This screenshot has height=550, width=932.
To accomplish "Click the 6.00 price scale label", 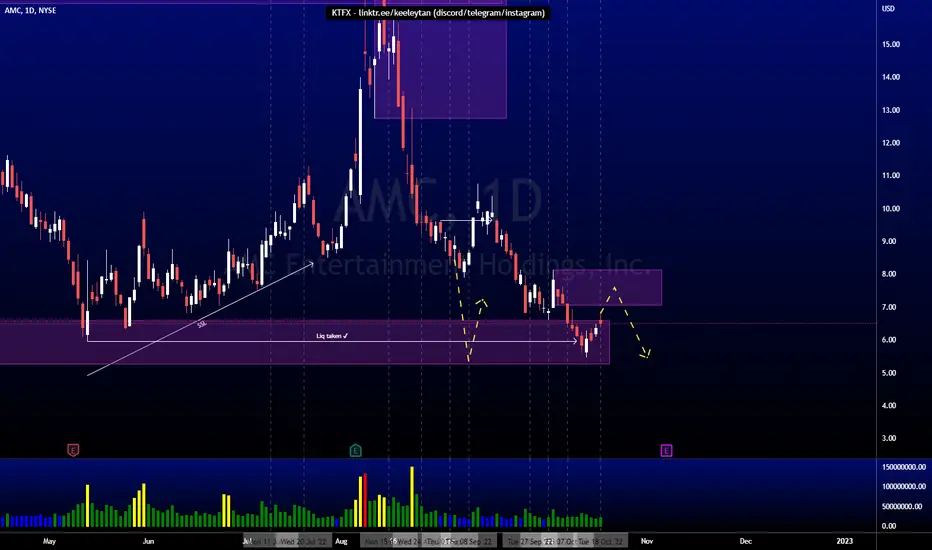I will pyautogui.click(x=889, y=340).
